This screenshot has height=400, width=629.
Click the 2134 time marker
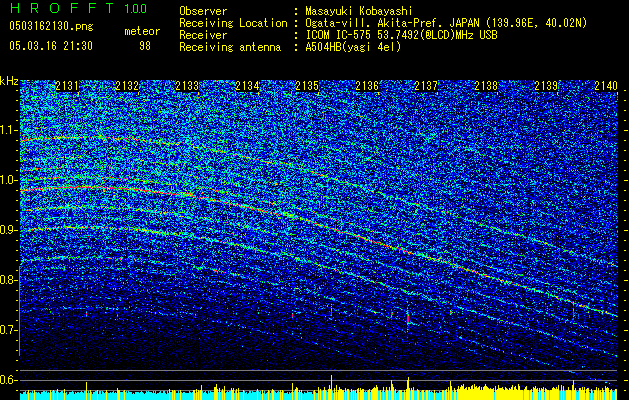(247, 86)
